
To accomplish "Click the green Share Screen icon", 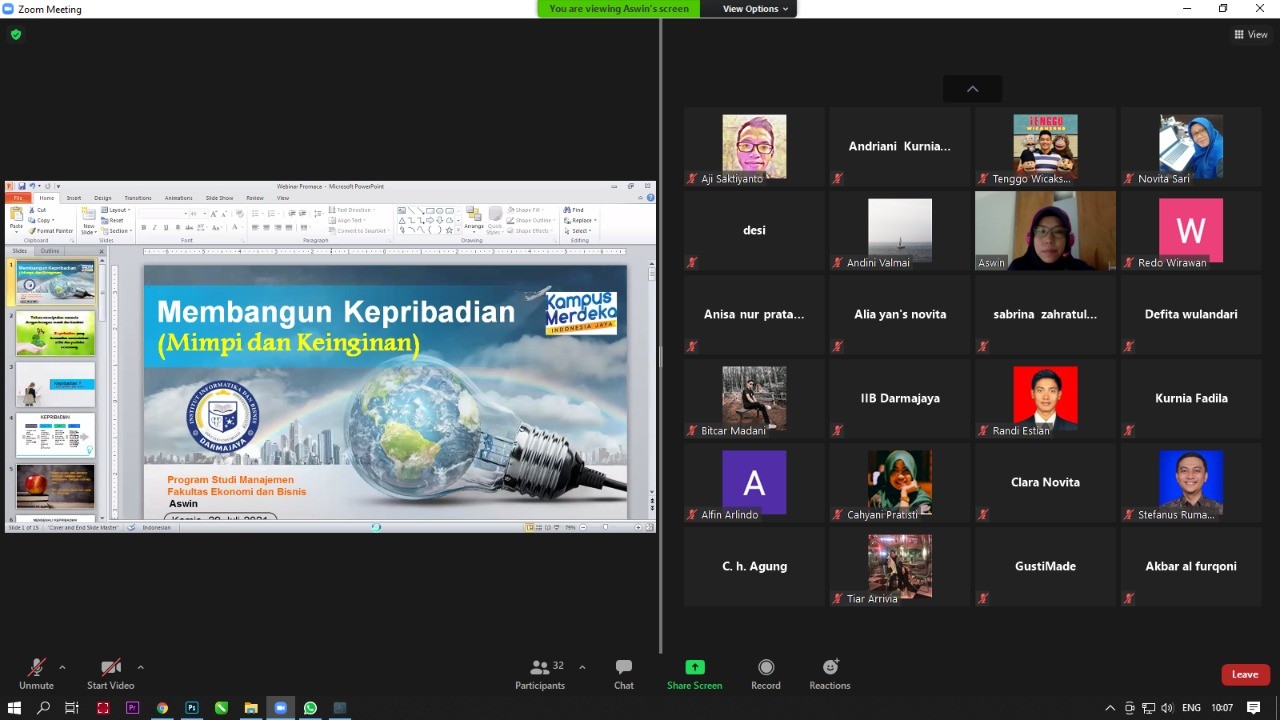I will click(694, 667).
